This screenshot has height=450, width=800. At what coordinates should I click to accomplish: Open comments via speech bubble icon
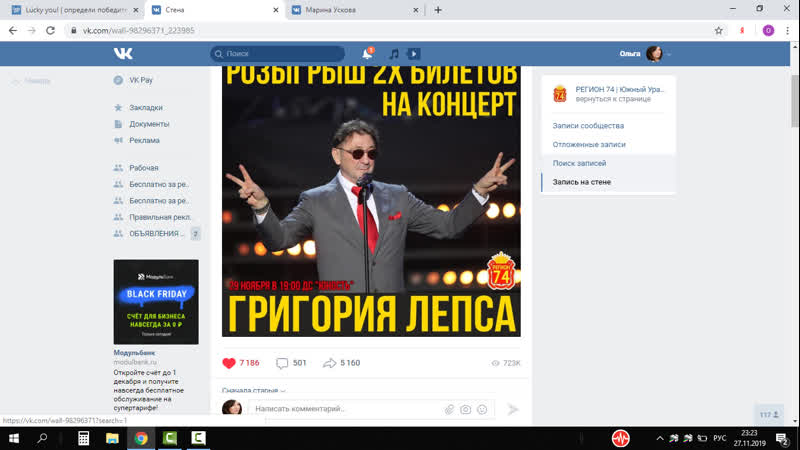282,363
